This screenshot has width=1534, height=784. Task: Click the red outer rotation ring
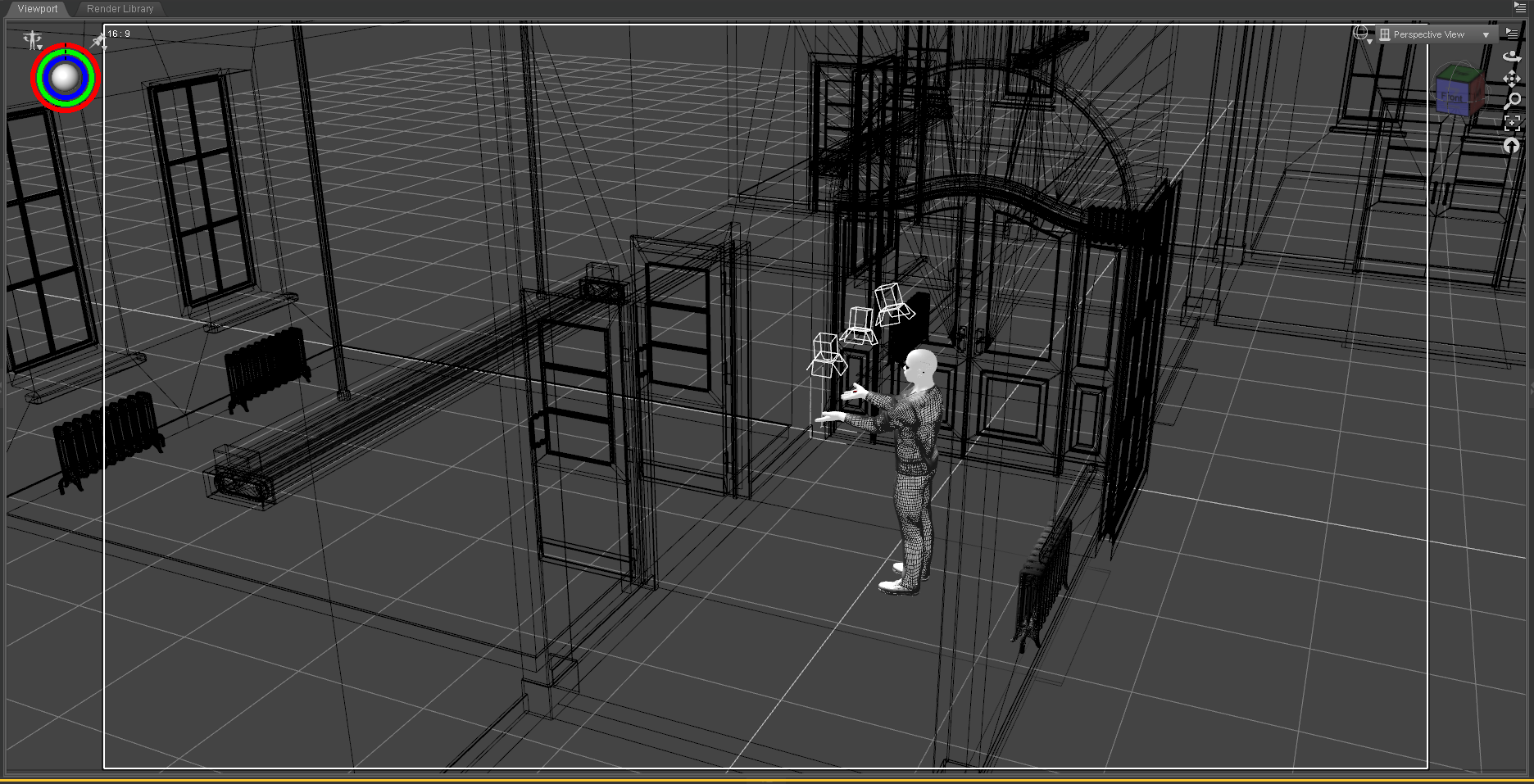(x=35, y=78)
